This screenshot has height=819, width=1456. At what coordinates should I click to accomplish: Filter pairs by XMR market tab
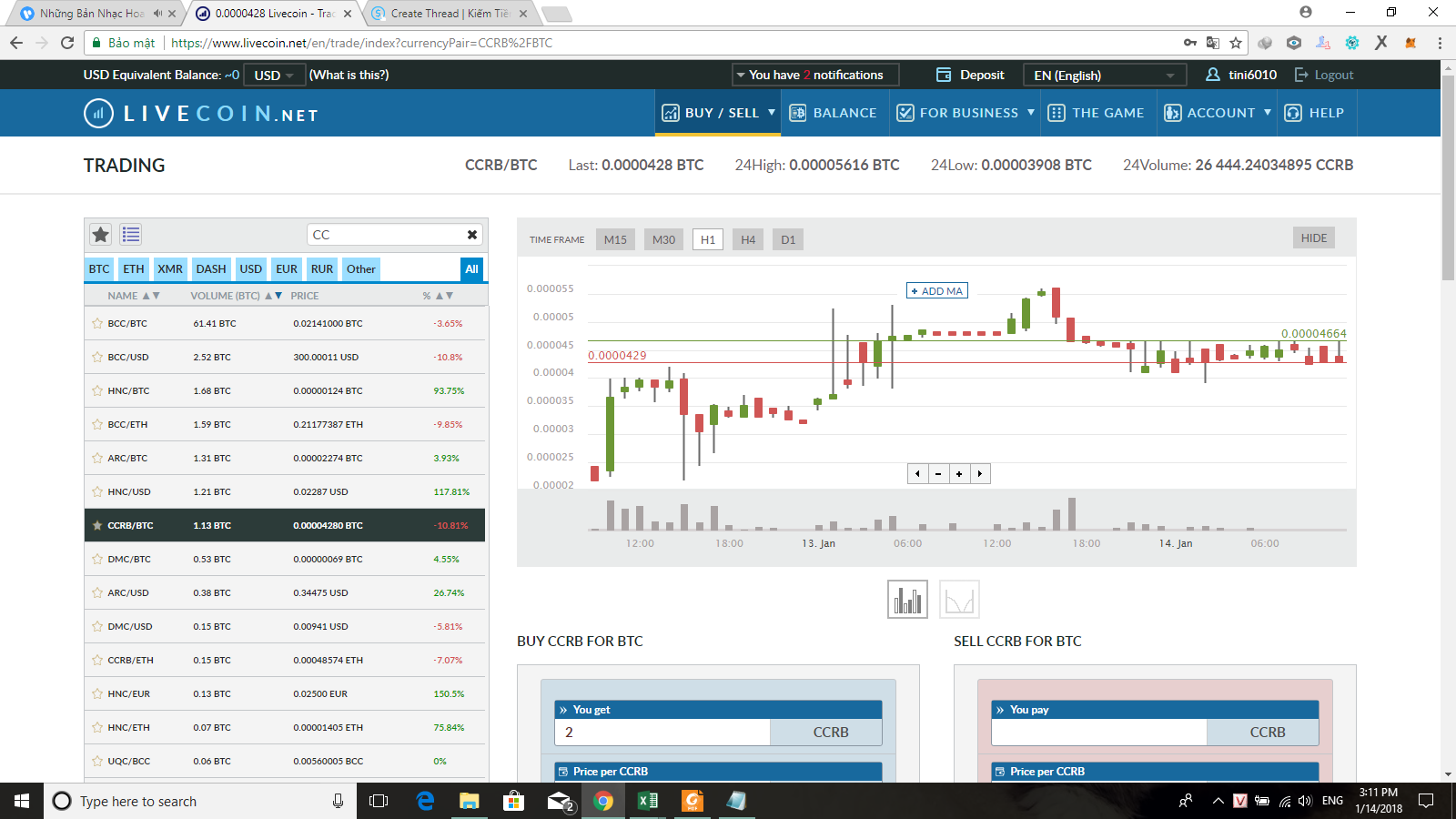coord(170,268)
